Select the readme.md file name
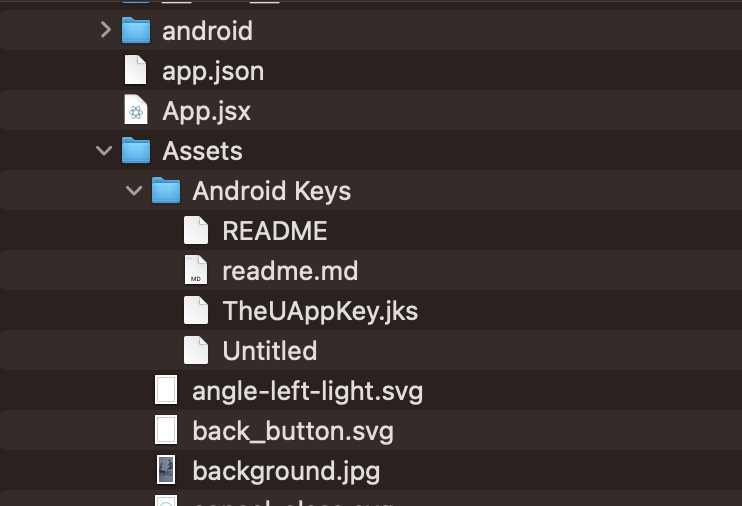 coord(290,271)
